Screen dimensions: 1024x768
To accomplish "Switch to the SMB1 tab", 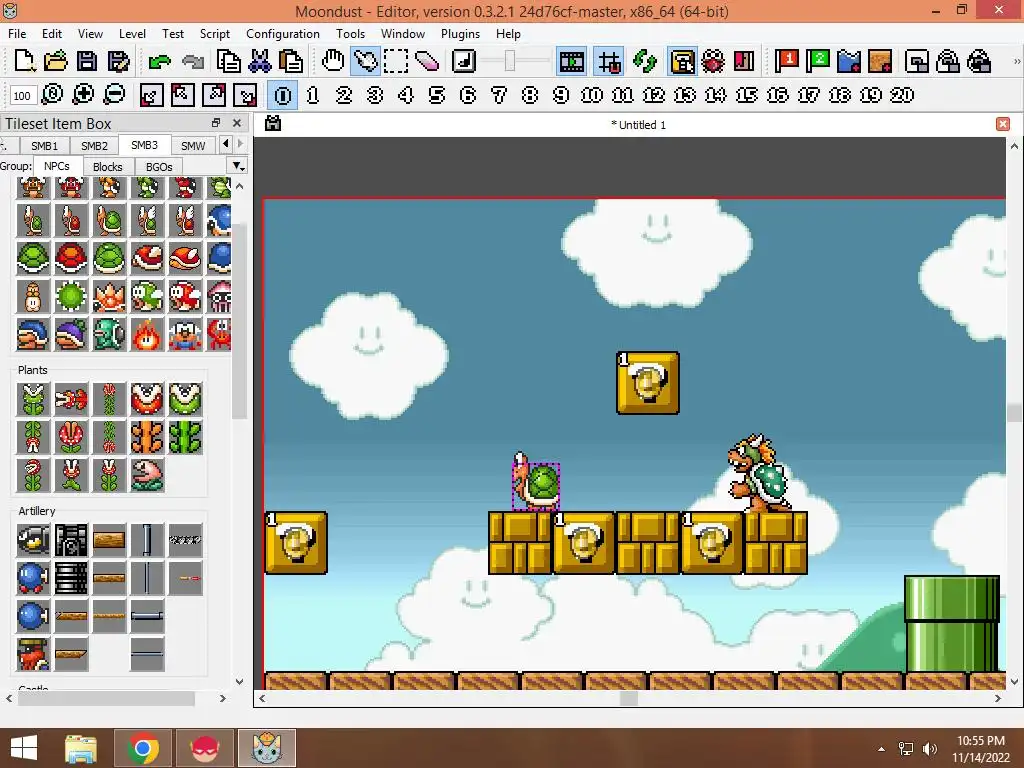I will [x=44, y=146].
